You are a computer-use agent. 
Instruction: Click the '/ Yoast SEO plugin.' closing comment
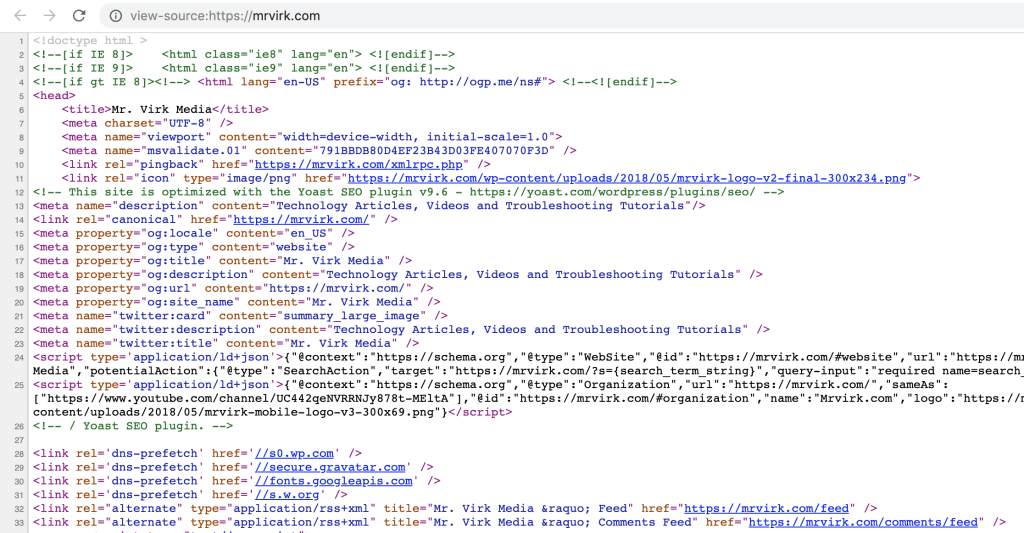133,426
